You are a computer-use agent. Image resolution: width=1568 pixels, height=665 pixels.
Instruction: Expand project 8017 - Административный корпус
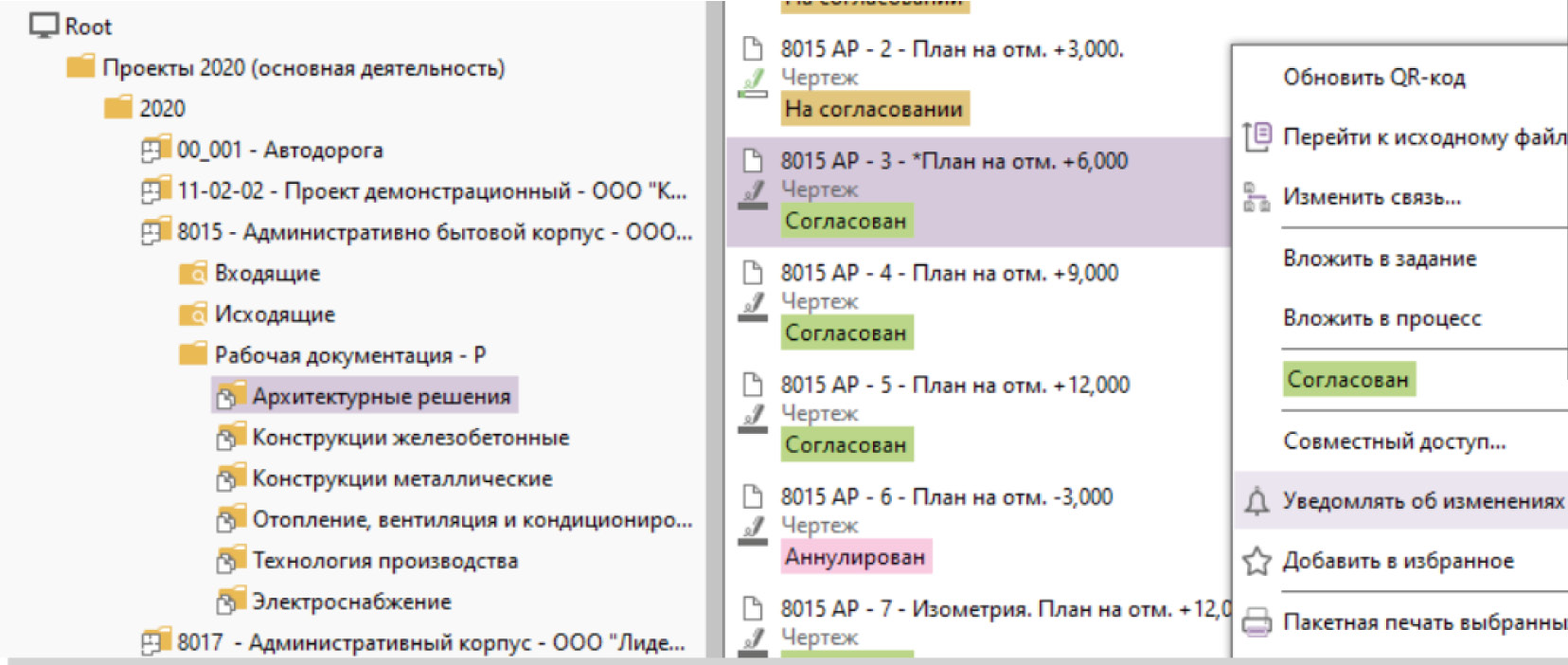(431, 642)
